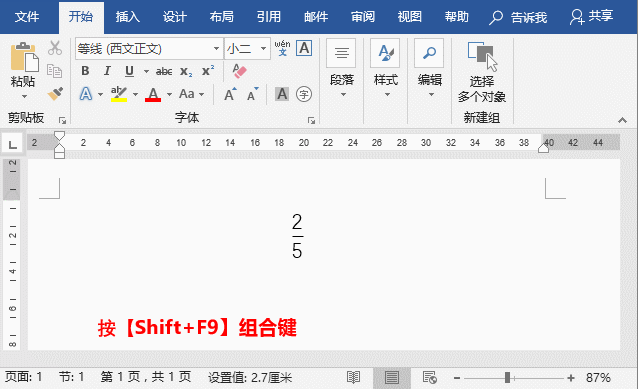Screen dimensions: 638x389
Task: Click the fraction 2/5 in the document
Action: (x=297, y=236)
